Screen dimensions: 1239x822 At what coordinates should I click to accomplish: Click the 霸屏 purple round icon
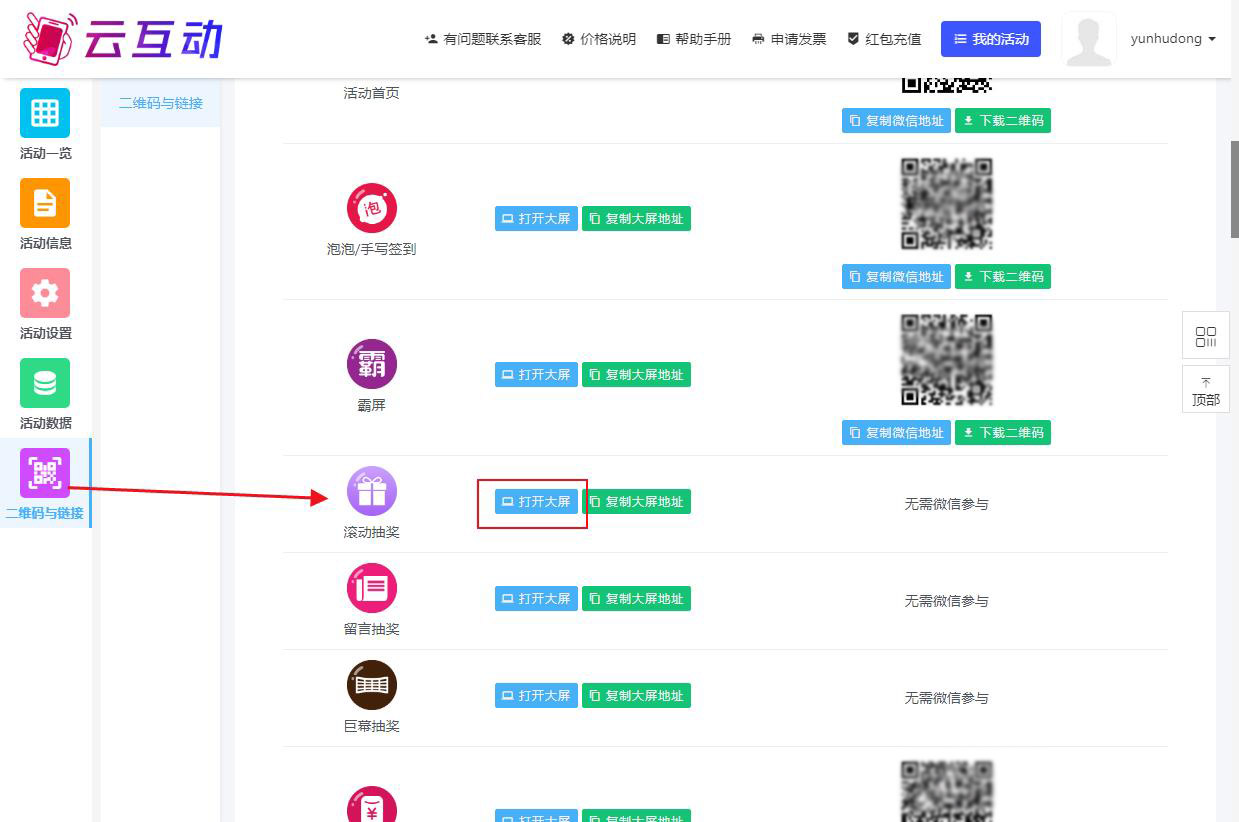coord(372,364)
